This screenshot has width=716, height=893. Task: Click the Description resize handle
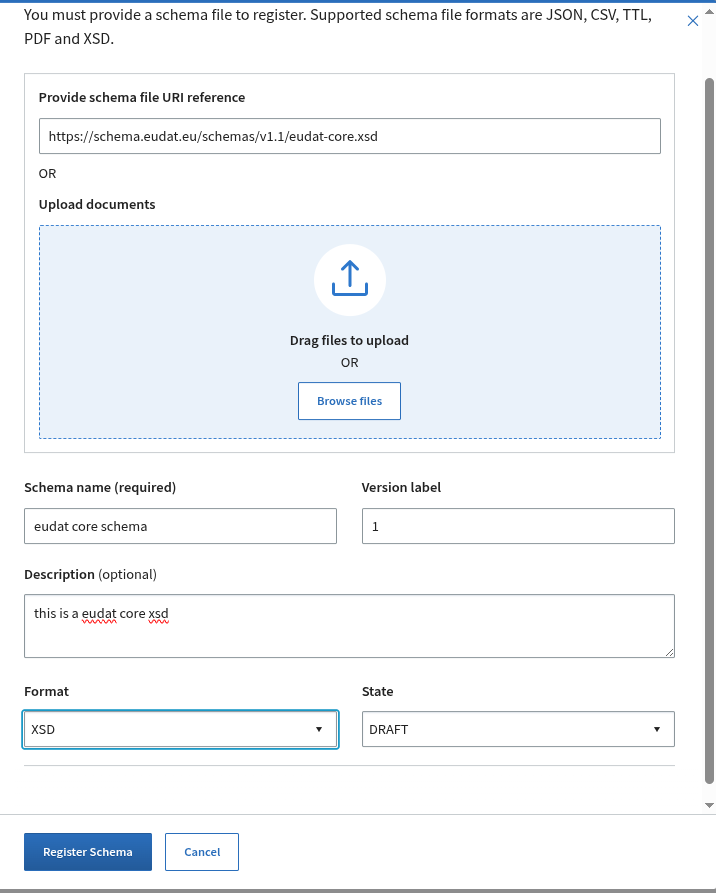[x=670, y=653]
